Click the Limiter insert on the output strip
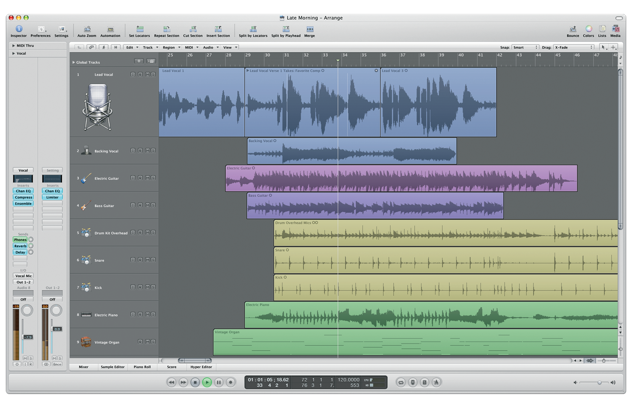Screen dimensions: 632x400 (52, 197)
